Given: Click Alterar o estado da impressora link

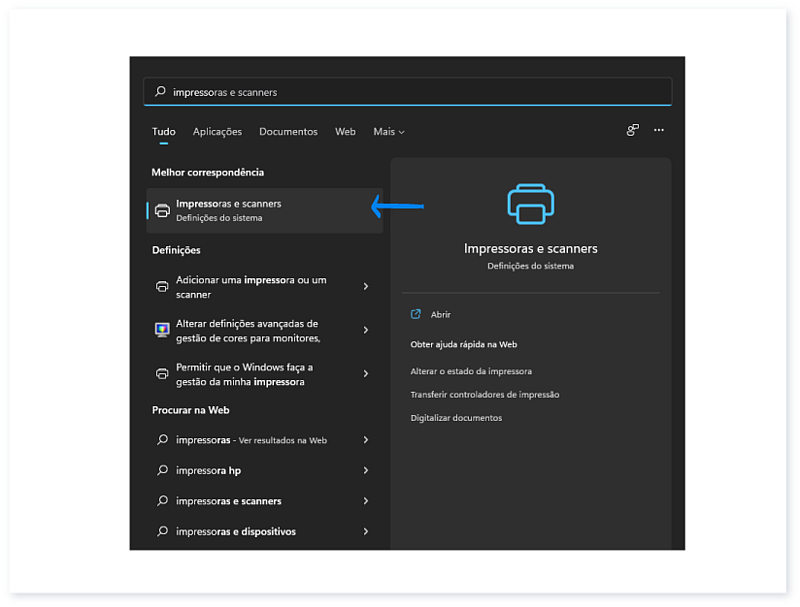Looking at the screenshot, I should click(x=470, y=371).
